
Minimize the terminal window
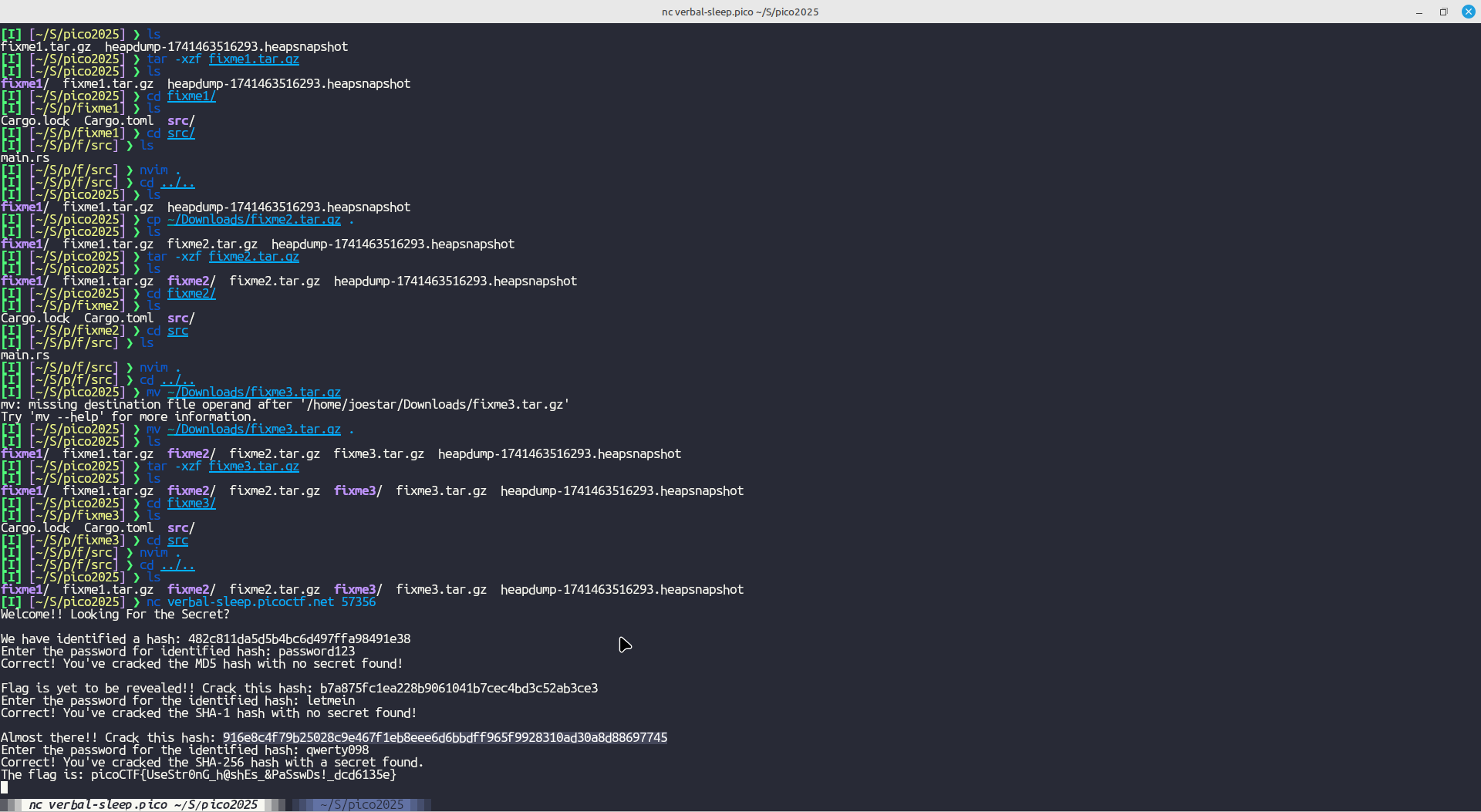click(1419, 12)
